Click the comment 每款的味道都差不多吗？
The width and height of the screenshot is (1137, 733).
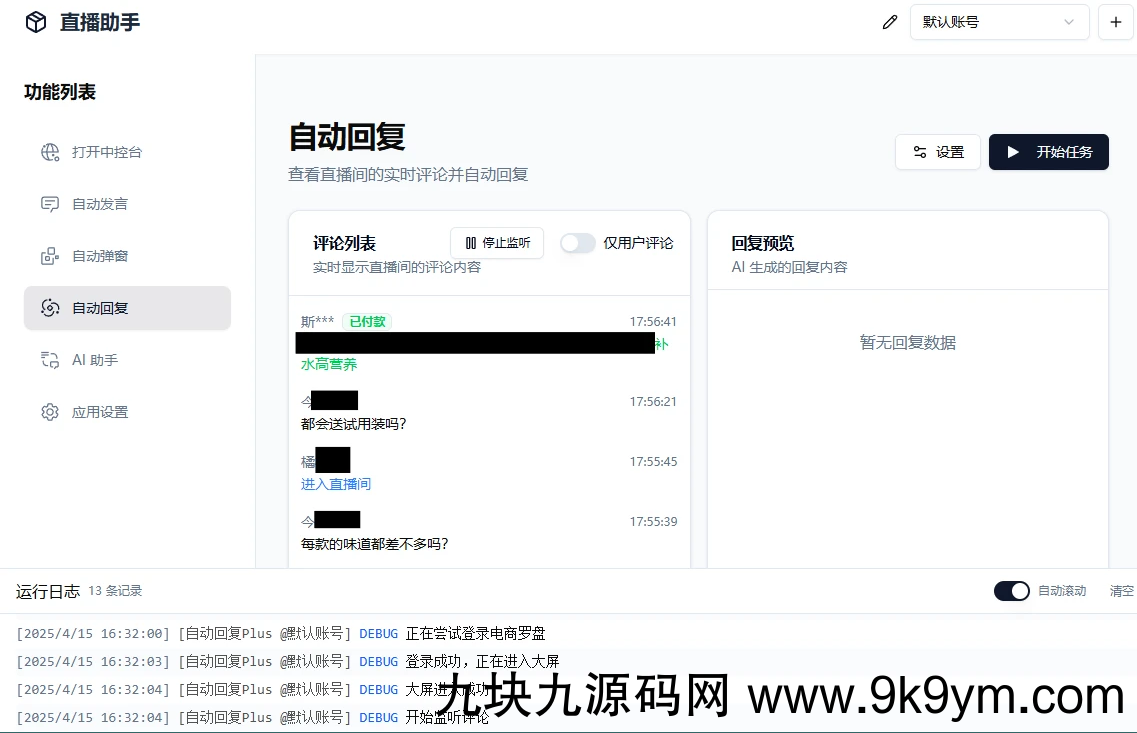pos(375,544)
